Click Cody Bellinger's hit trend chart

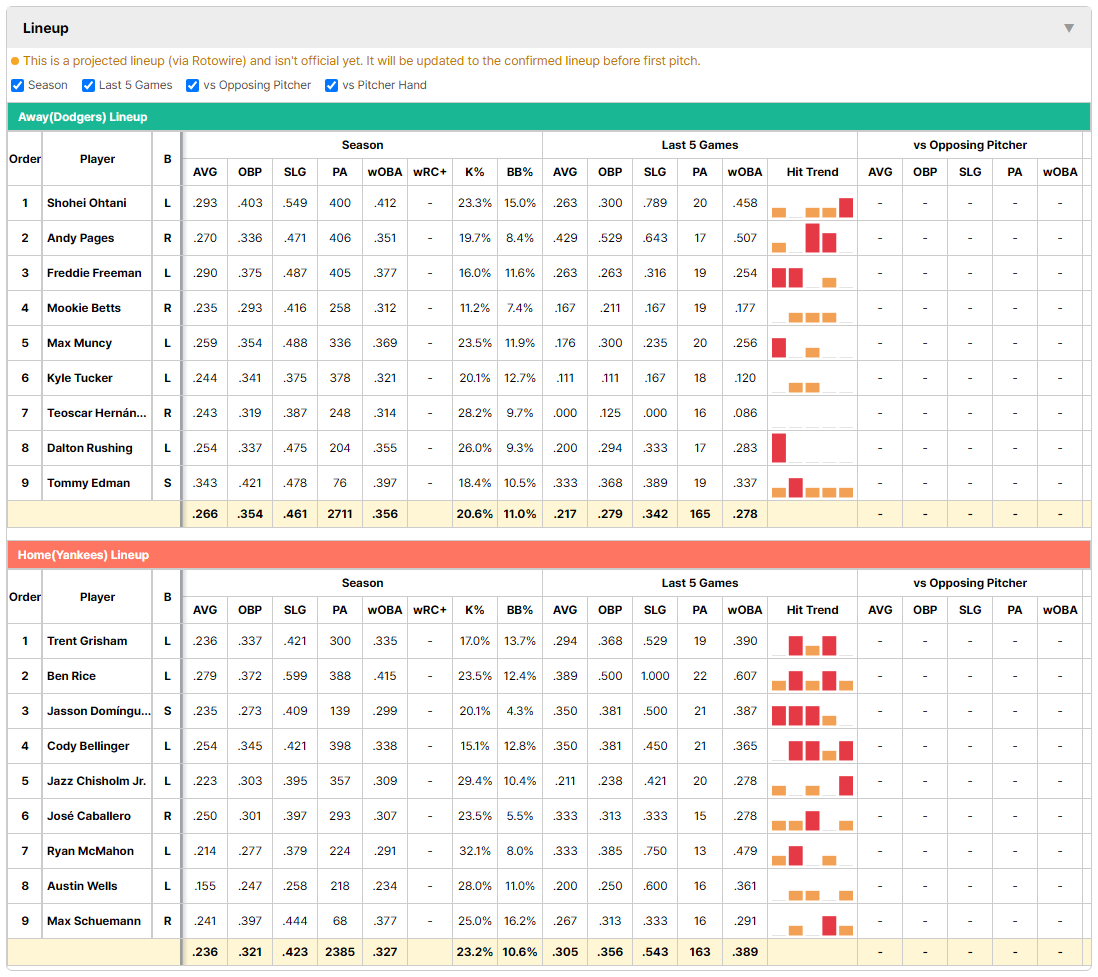click(812, 750)
